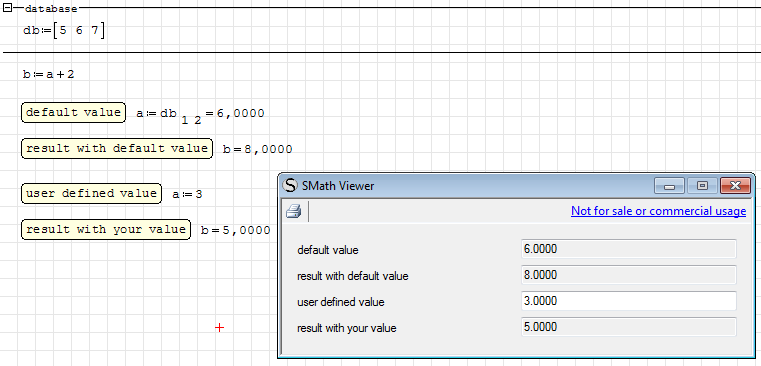
Task: Click the a:=3 assignment expression
Action: point(187,194)
